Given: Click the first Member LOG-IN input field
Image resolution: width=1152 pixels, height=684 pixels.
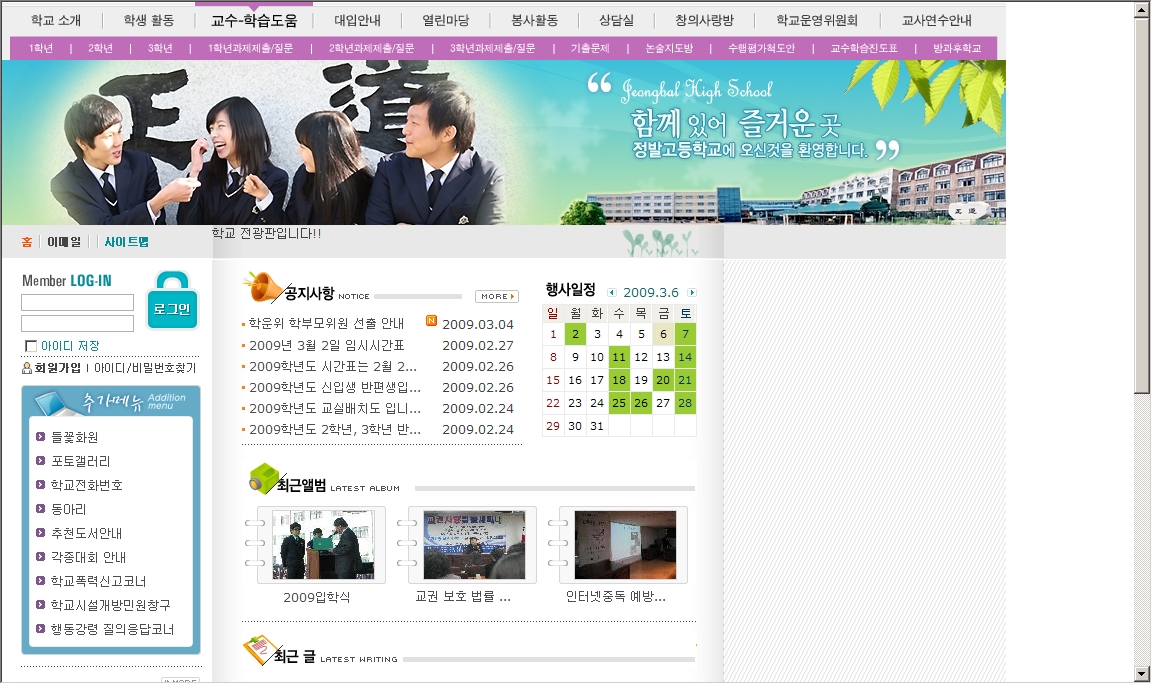Looking at the screenshot, I should click(x=77, y=302).
